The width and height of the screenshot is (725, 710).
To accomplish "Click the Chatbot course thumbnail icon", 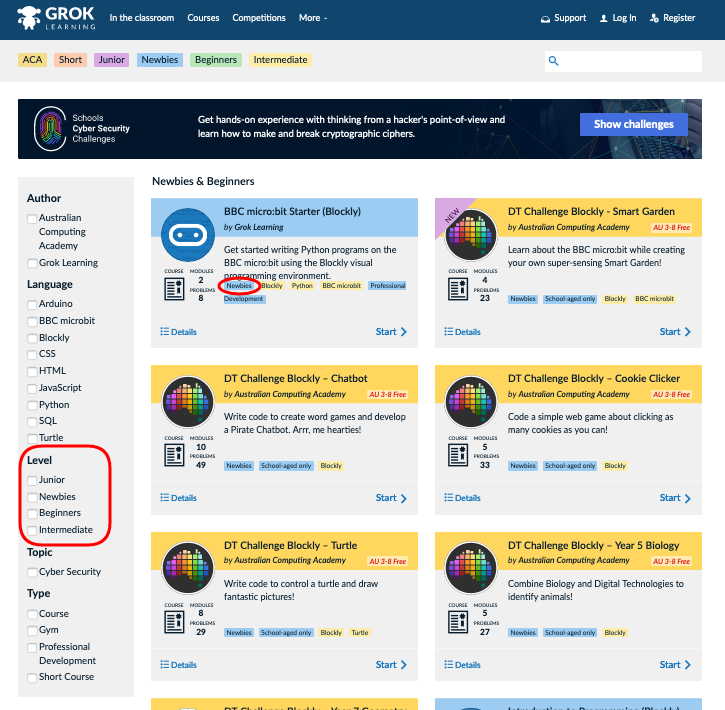I will click(x=188, y=402).
